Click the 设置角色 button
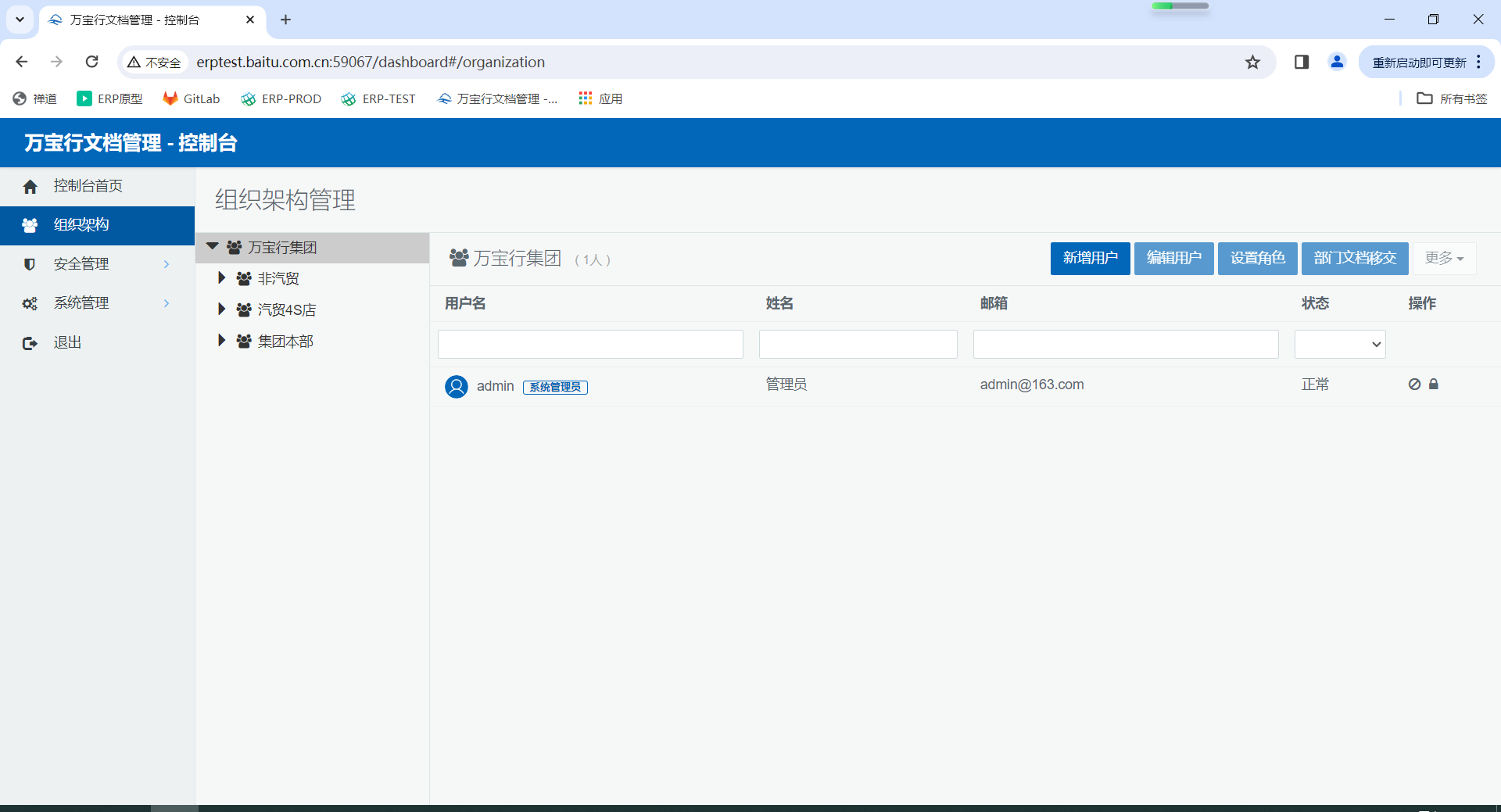Image resolution: width=1501 pixels, height=812 pixels. click(x=1257, y=259)
